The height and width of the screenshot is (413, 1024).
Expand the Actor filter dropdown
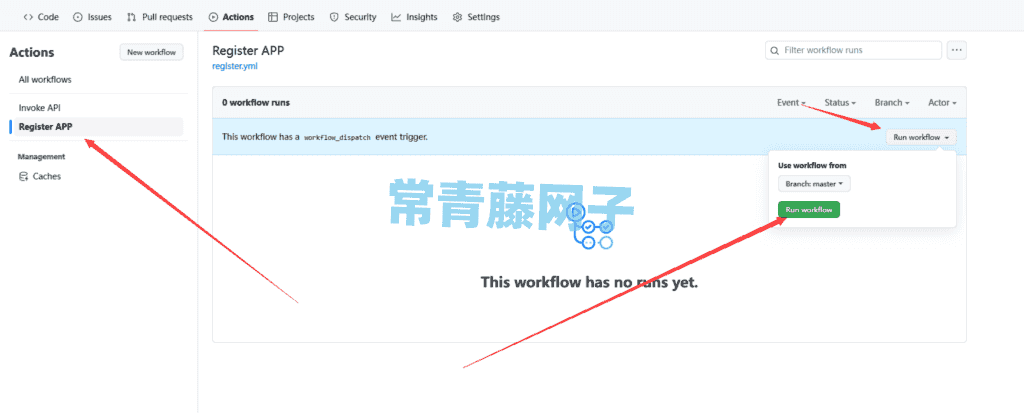tap(942, 103)
